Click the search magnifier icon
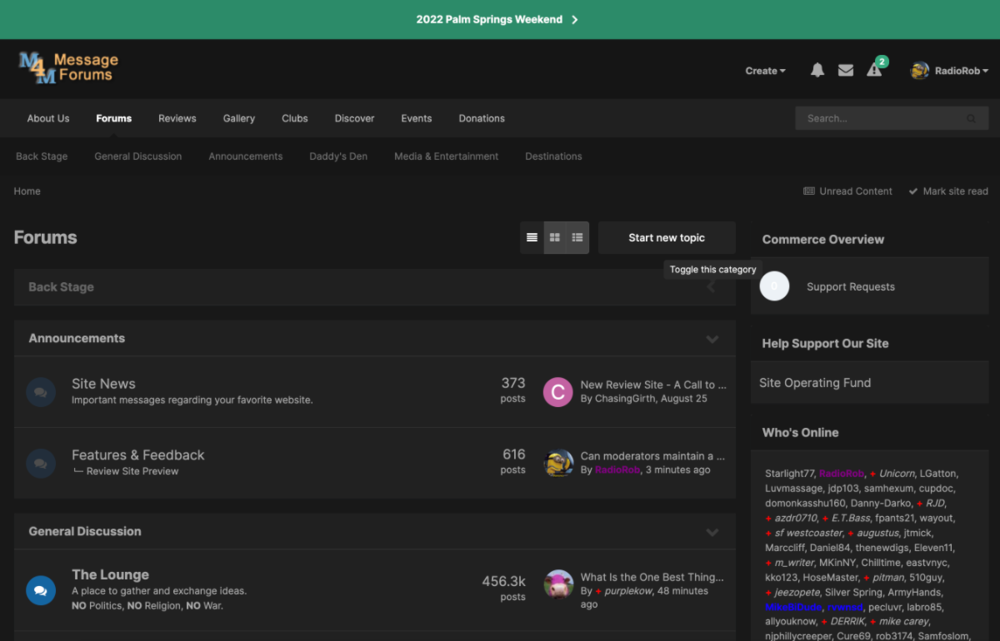Viewport: 1000px width, 641px height. (970, 118)
